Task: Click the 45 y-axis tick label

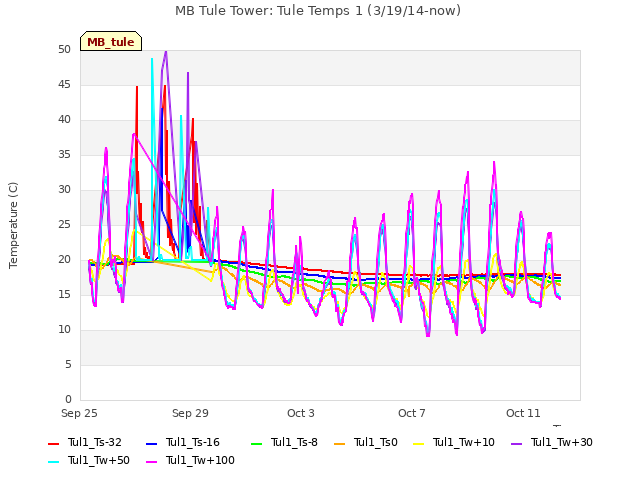Action: point(64,84)
